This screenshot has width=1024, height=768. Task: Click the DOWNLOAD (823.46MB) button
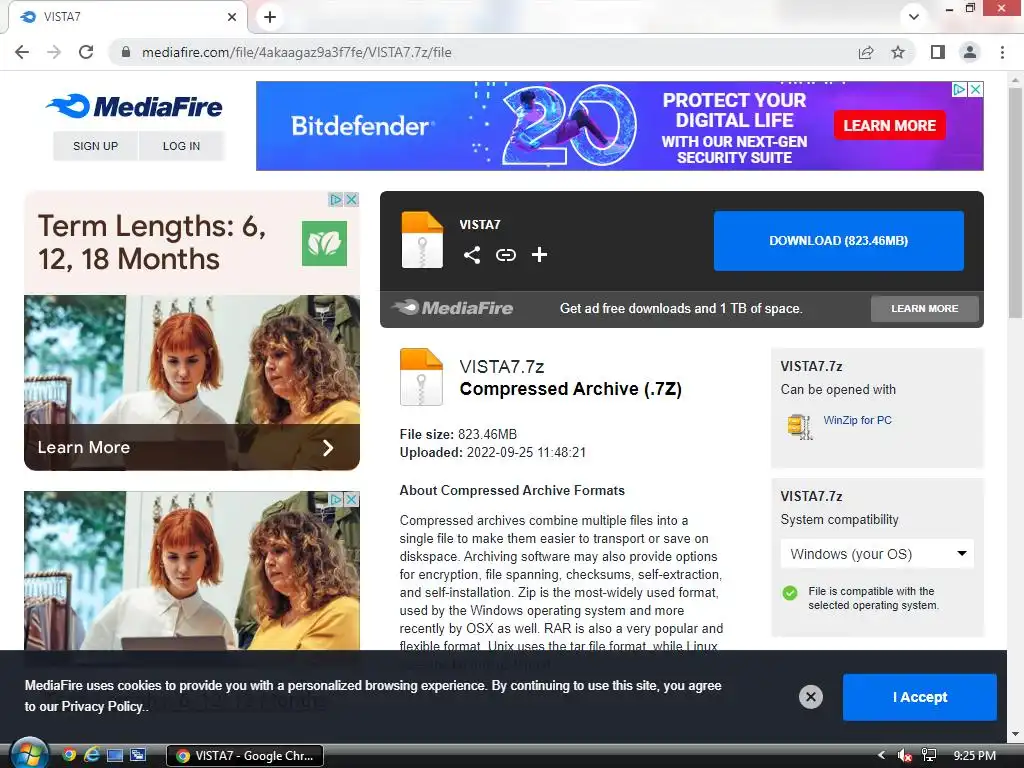839,240
